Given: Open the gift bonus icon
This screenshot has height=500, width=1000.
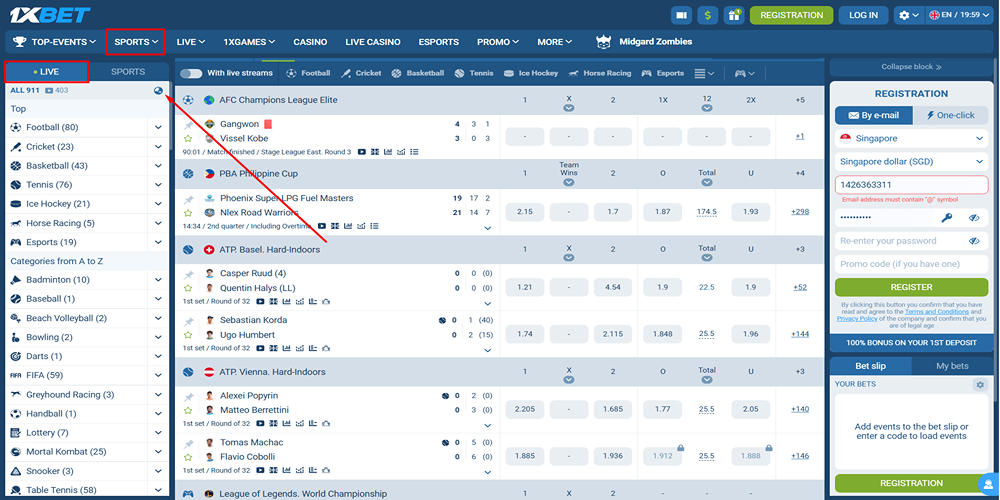Looking at the screenshot, I should click(734, 15).
